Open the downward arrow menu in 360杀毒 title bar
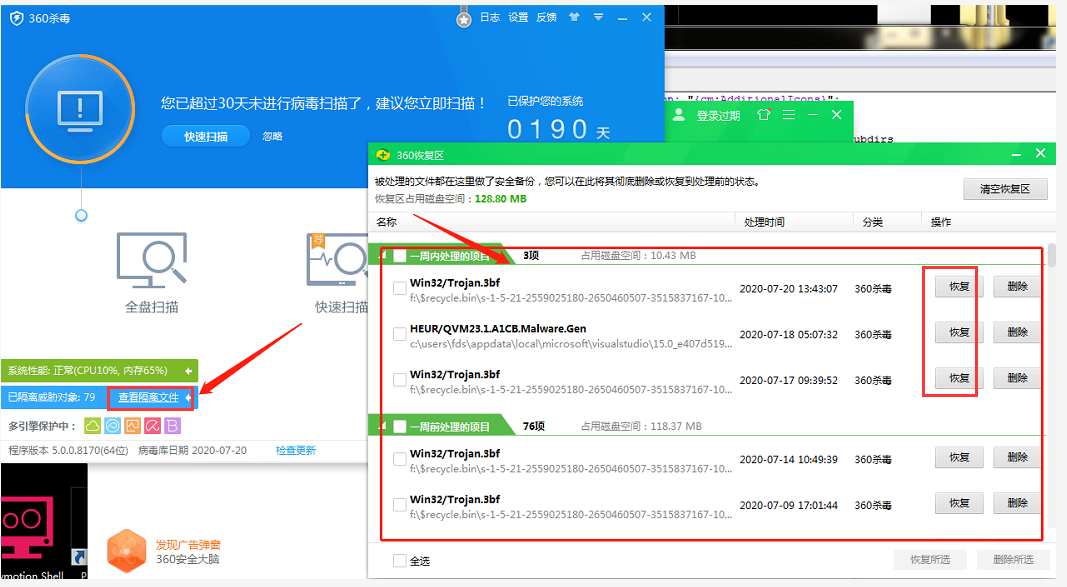1067x587 pixels. pos(598,18)
